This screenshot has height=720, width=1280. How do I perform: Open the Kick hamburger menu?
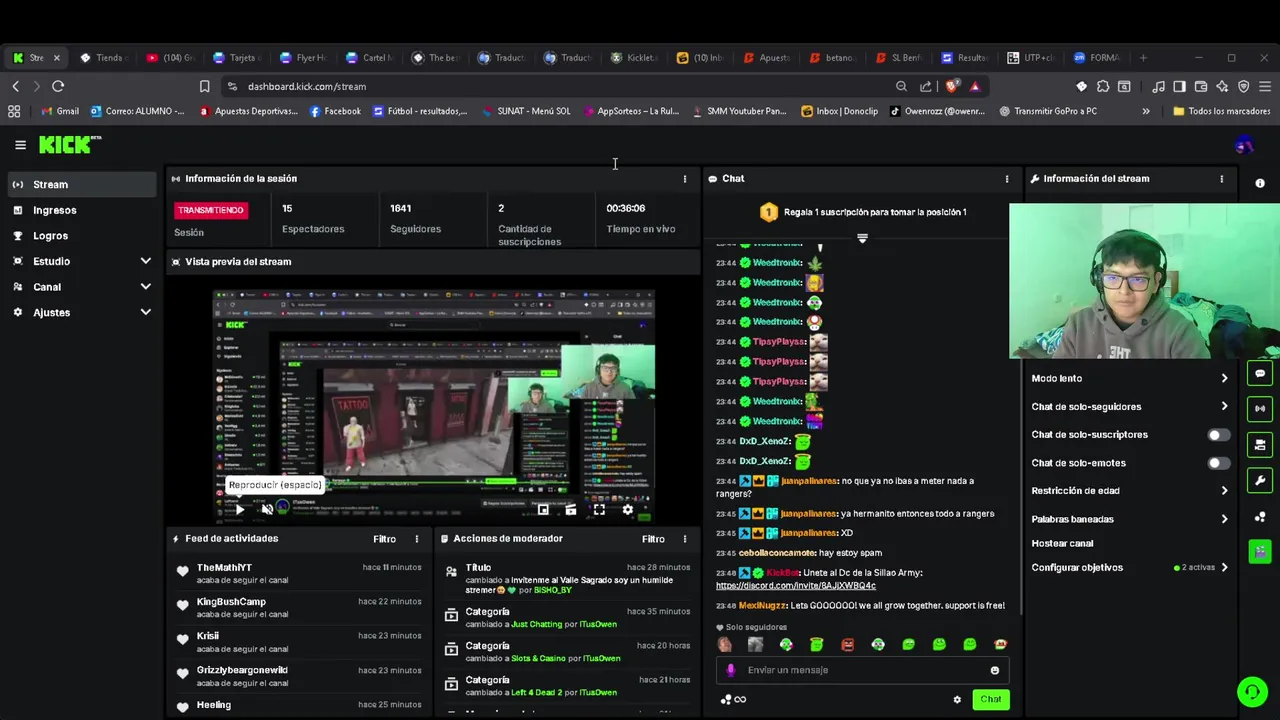coord(20,145)
